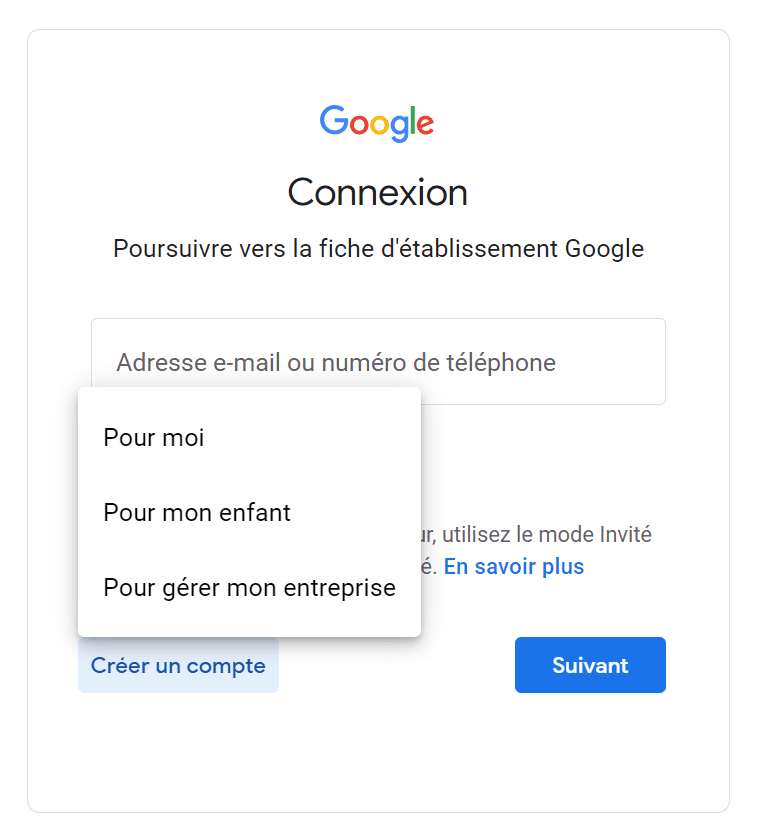Click the green 'l' in the Google logo

[x=411, y=120]
